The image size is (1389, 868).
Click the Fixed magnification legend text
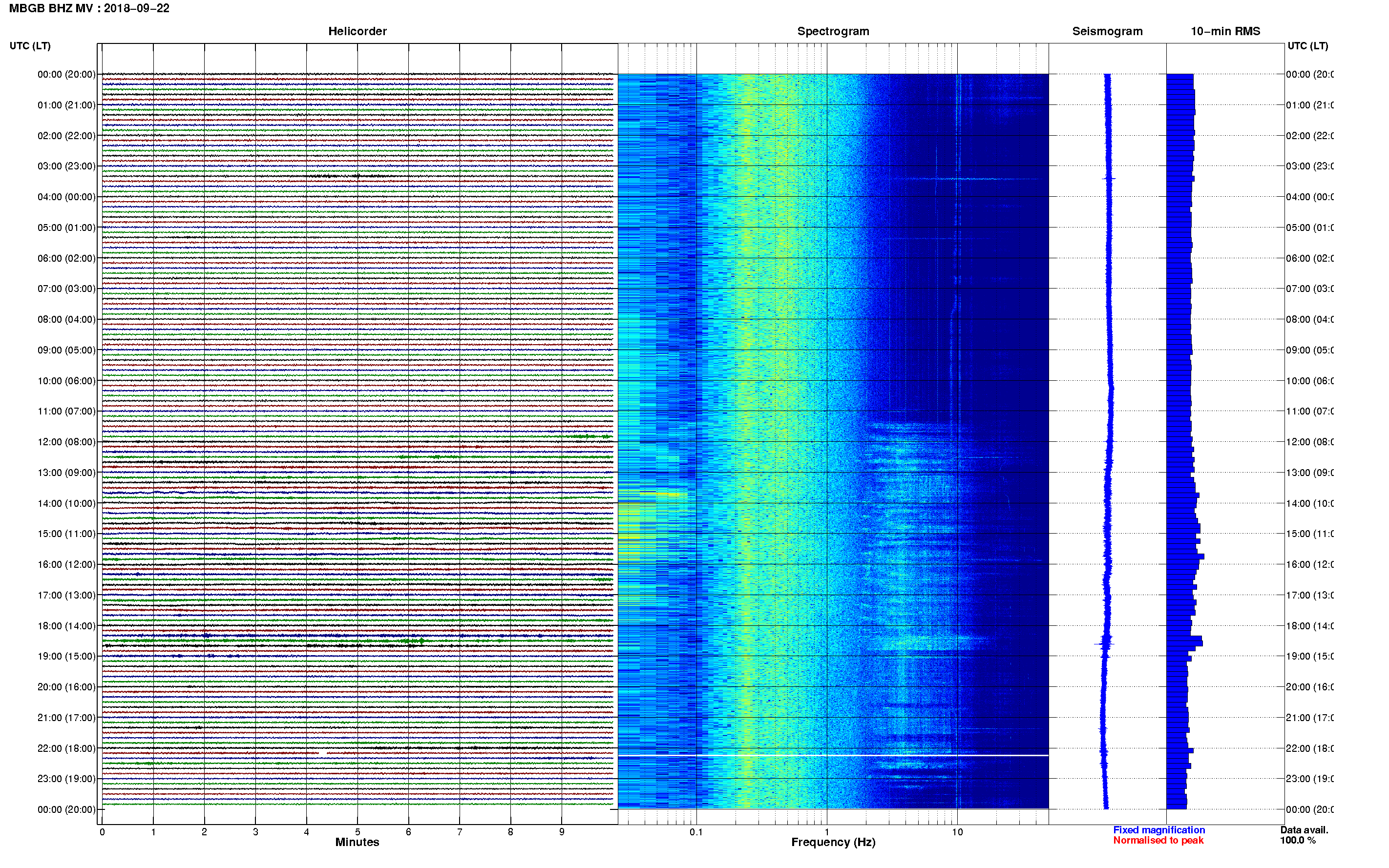[x=1159, y=830]
